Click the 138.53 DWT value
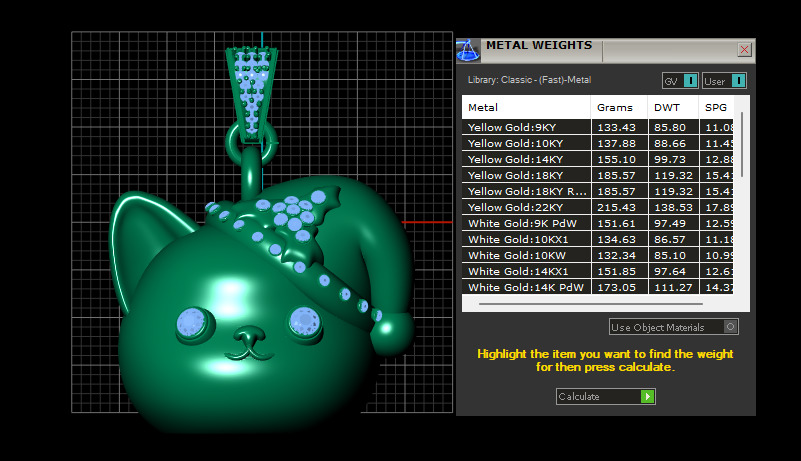Viewport: 801px width, 461px height. [673, 208]
